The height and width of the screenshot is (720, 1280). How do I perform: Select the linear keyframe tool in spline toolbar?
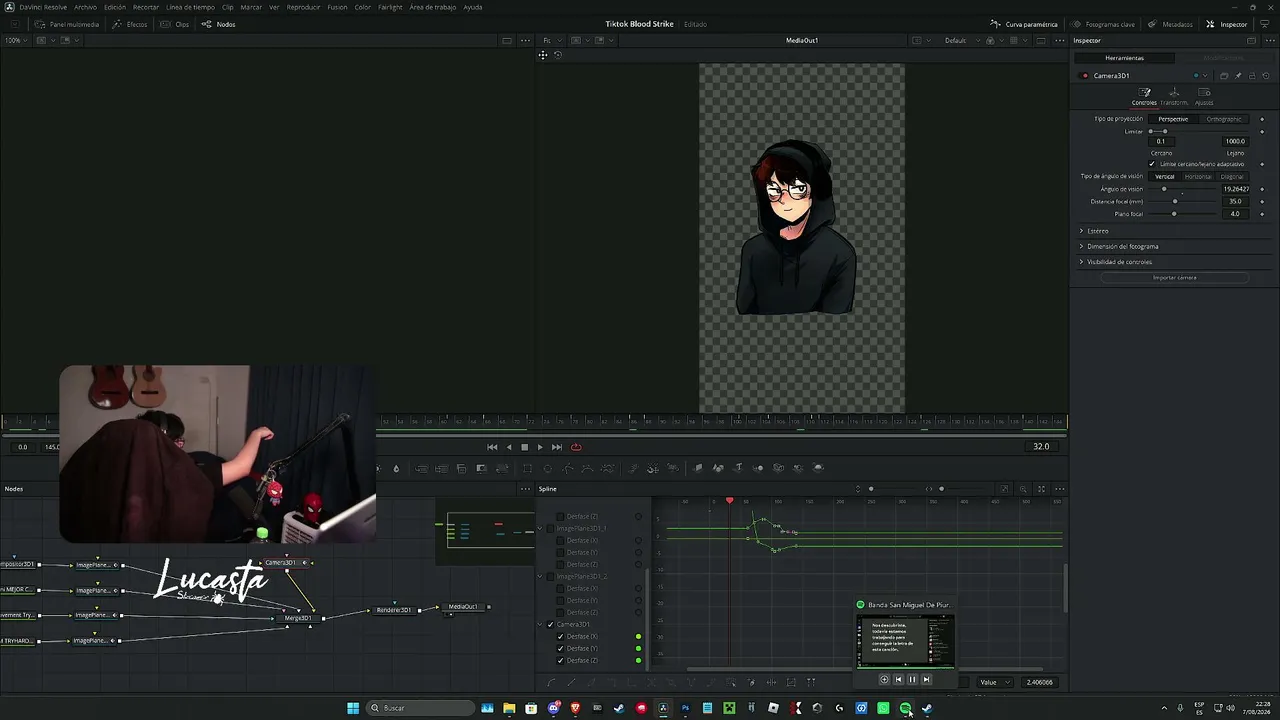coord(571,682)
